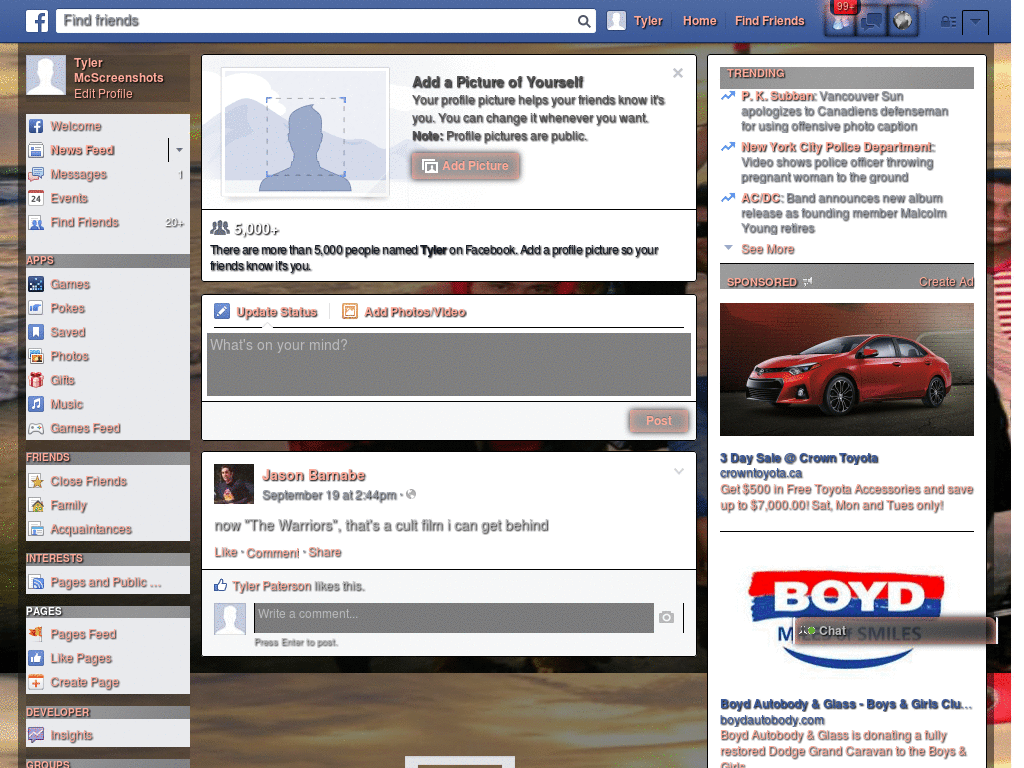Open 3 Day Sale @ Crown Toyota link

[799, 458]
